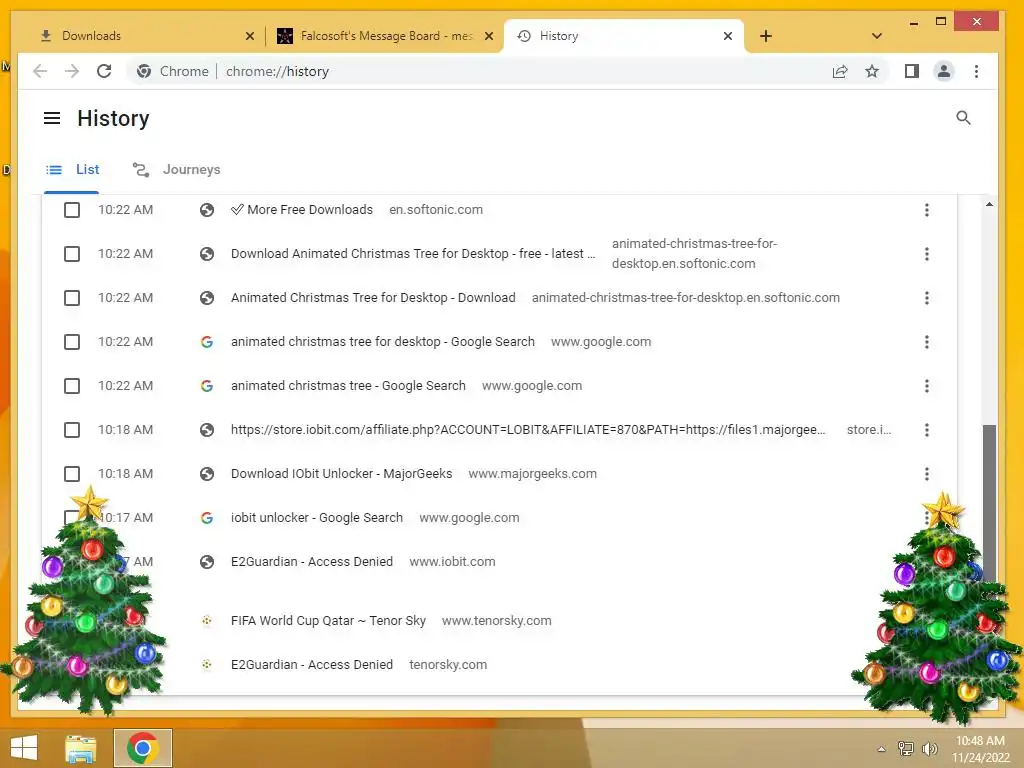Tick checkbox for Download Animated Christmas Tree for Desktop - free
This screenshot has height=768, width=1024.
72,253
